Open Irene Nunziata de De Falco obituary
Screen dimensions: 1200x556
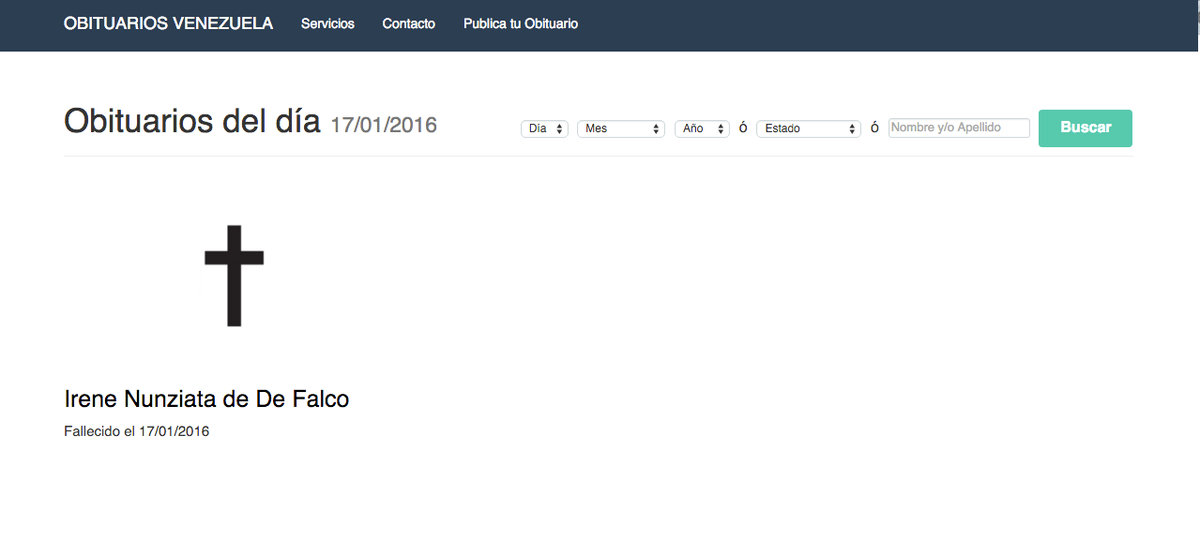click(206, 399)
